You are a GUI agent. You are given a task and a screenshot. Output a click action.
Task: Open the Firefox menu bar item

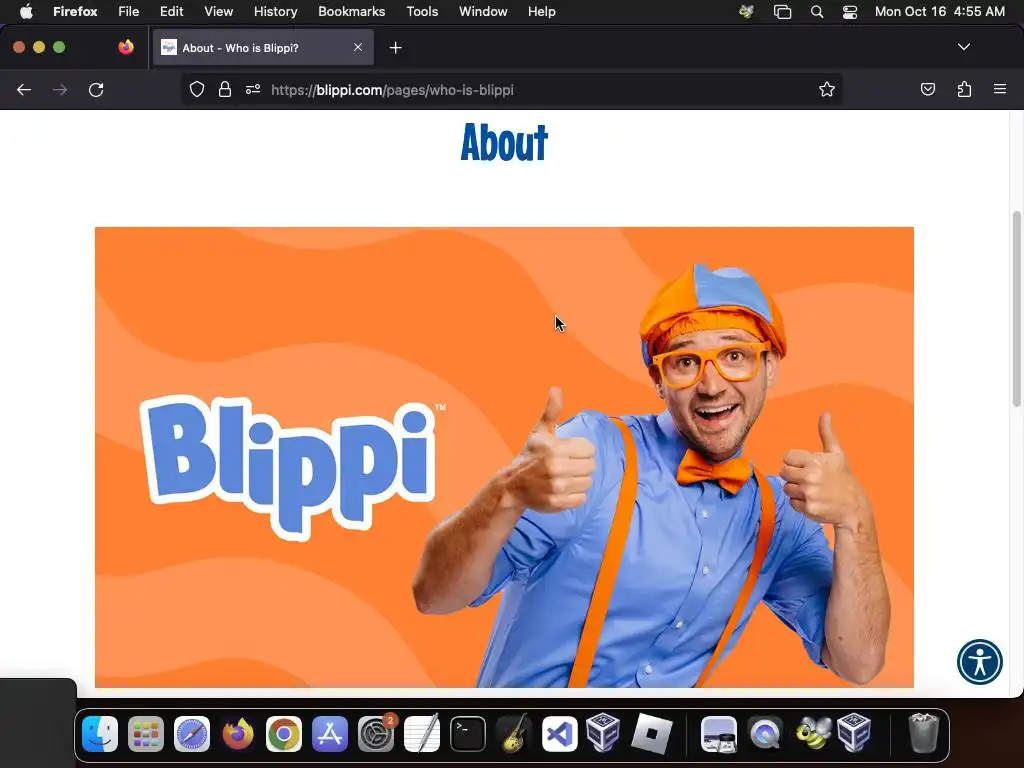click(75, 11)
